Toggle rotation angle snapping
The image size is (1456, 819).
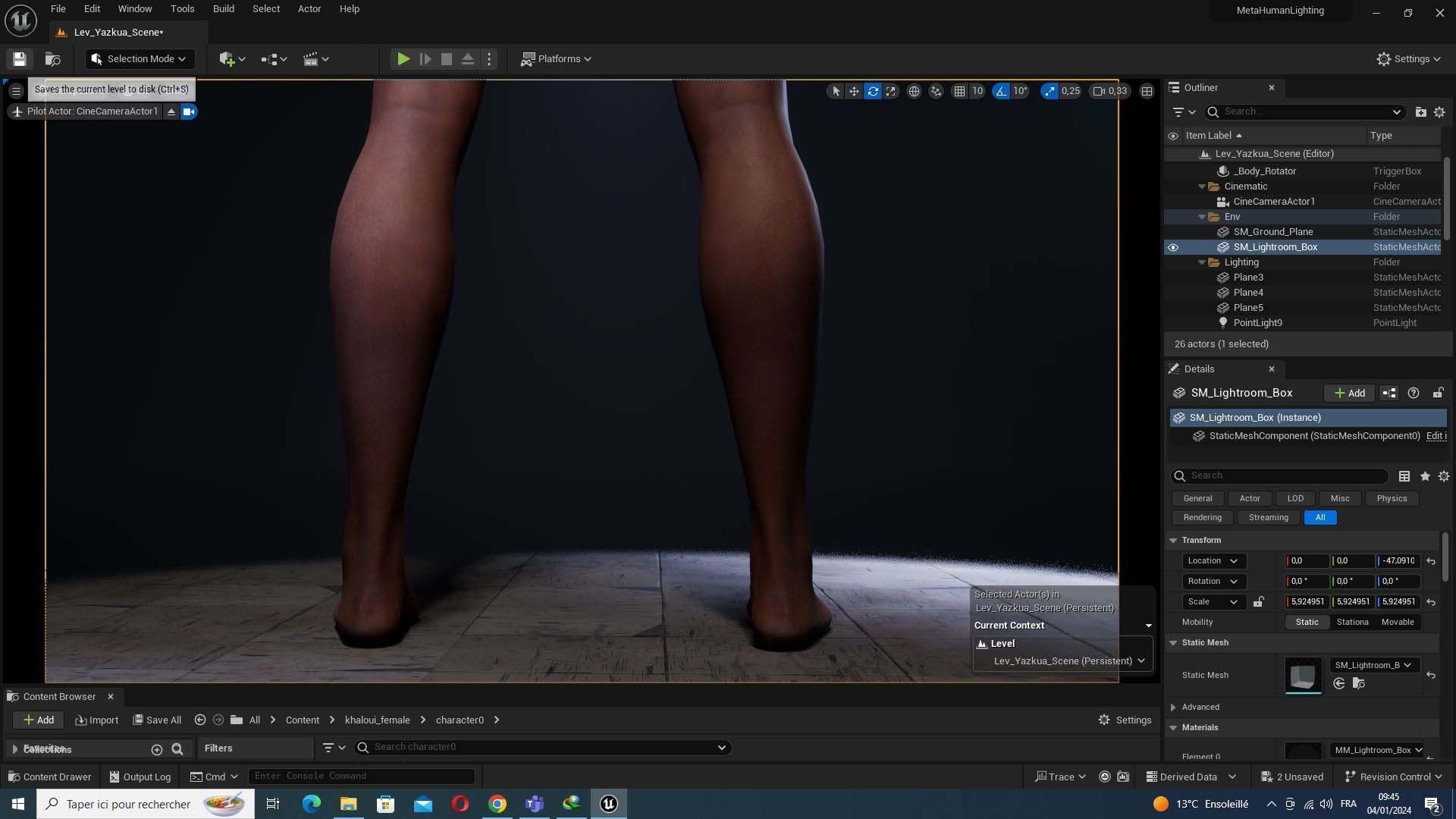(1001, 91)
